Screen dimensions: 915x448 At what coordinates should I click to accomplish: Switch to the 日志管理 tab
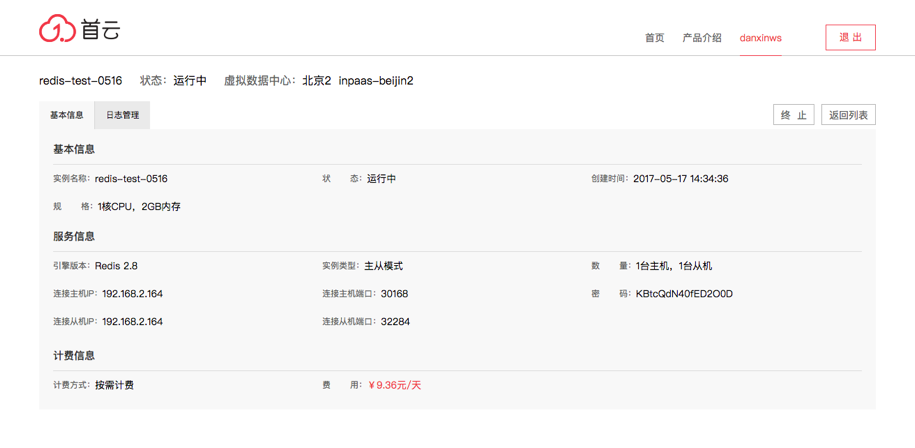122,115
